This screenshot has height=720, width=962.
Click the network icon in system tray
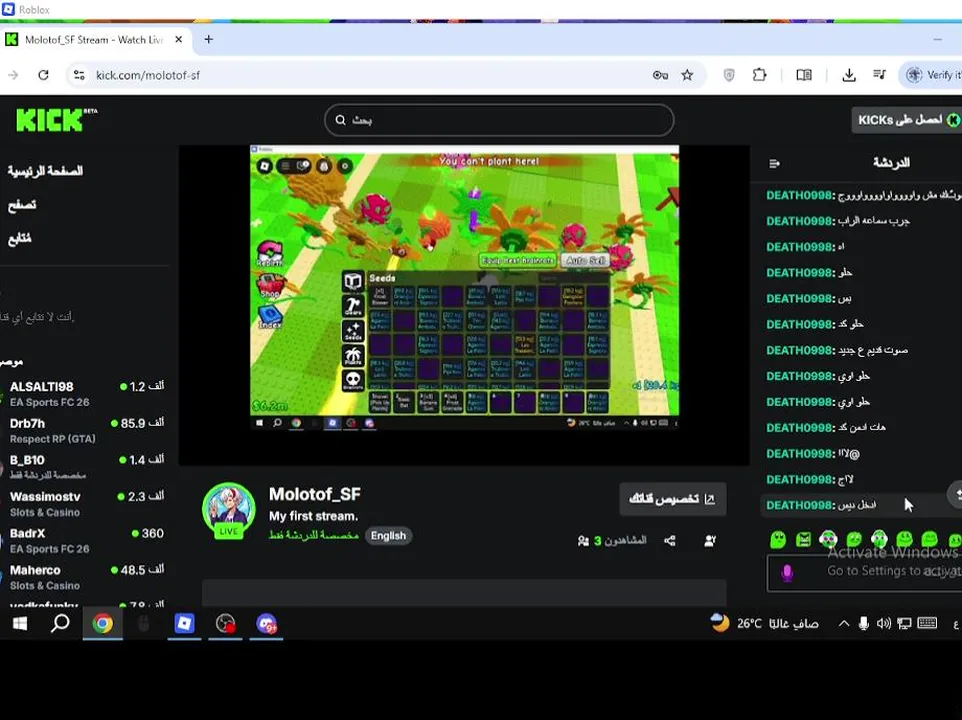[x=904, y=624]
